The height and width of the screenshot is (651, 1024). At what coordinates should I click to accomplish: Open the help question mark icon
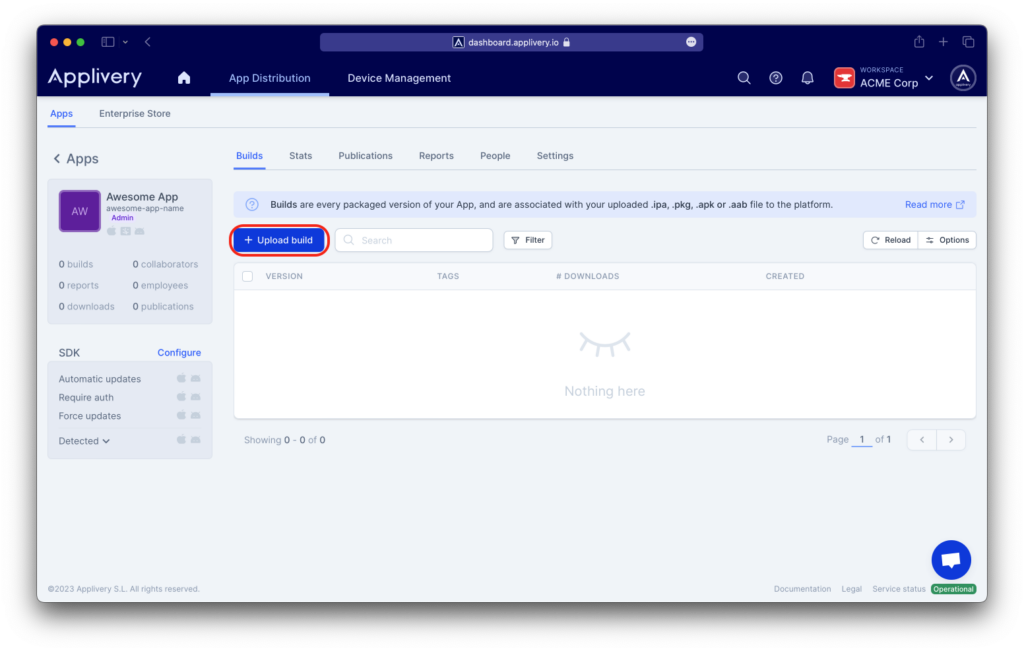775,78
